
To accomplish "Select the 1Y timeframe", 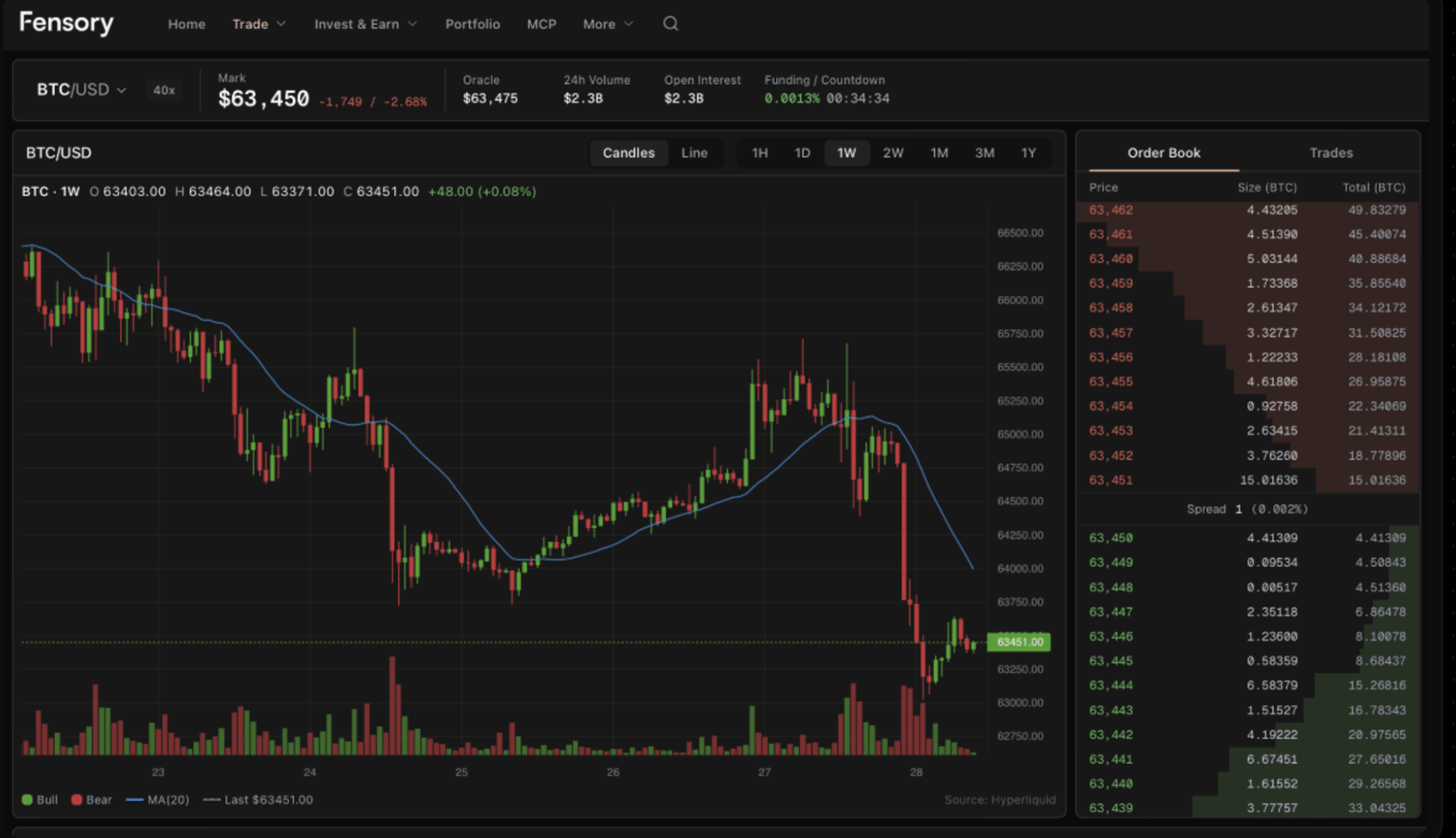I will (1028, 153).
